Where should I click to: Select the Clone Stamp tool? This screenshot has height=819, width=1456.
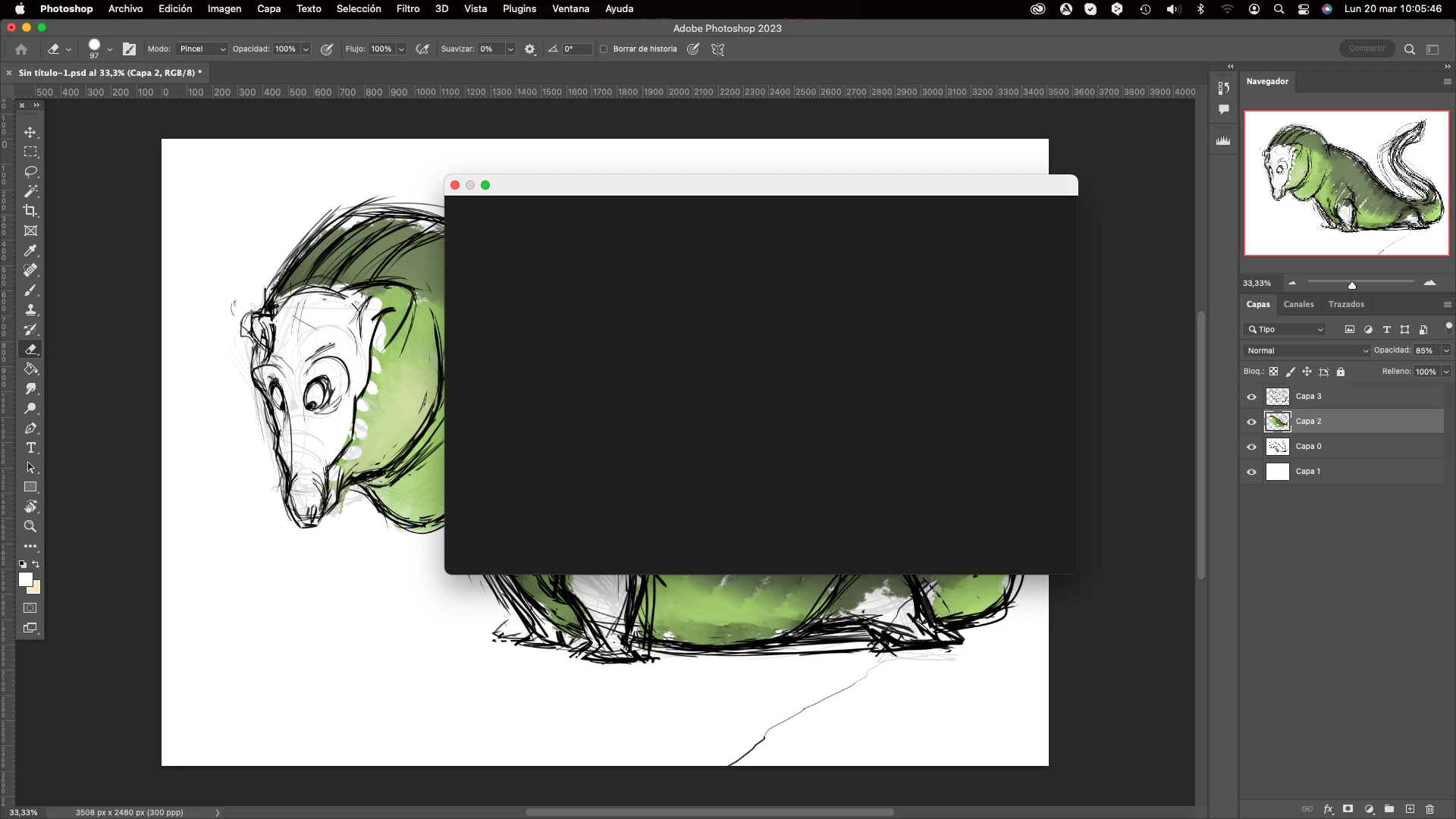pyautogui.click(x=30, y=309)
